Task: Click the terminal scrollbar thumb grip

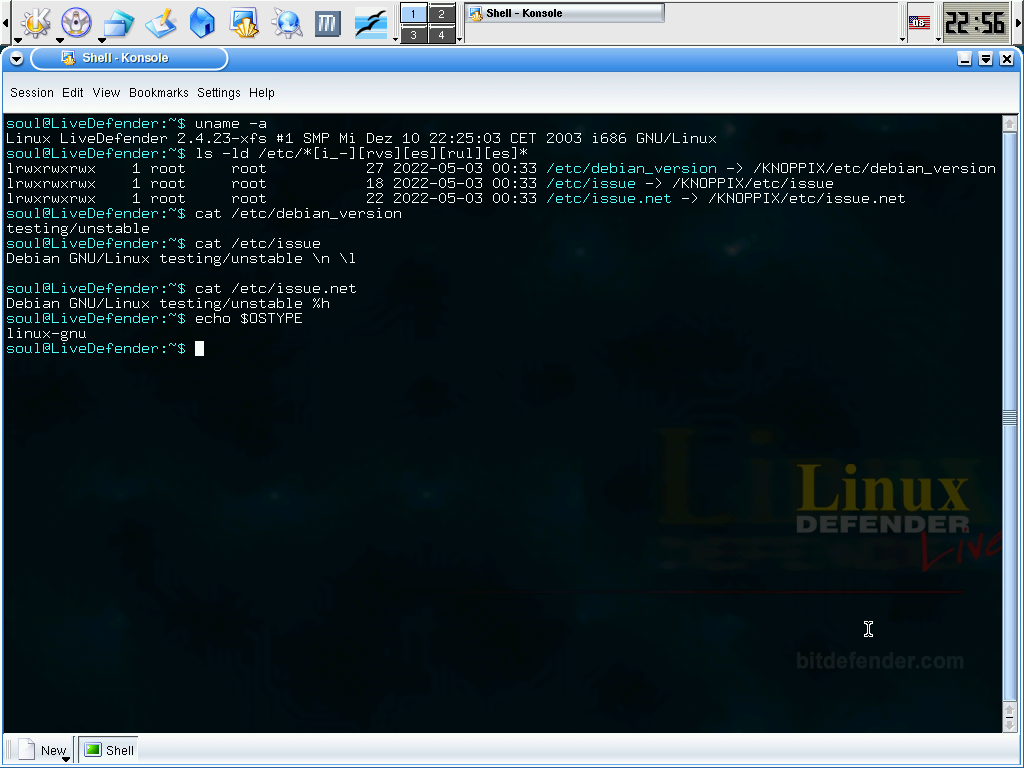Action: click(1009, 418)
